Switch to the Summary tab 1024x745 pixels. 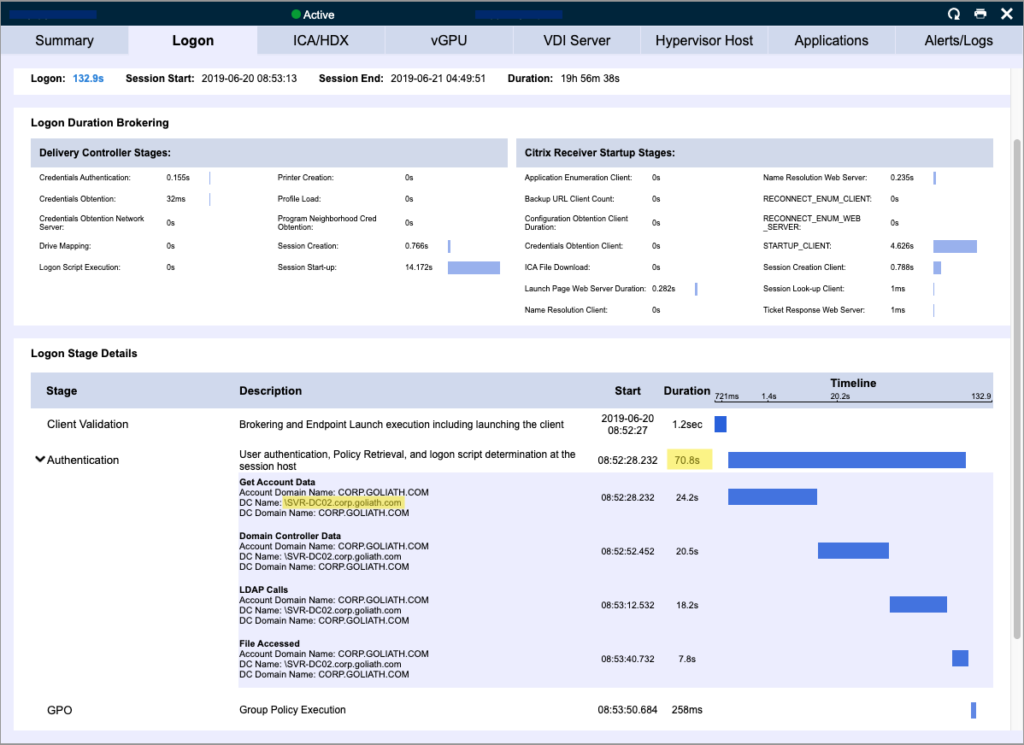(63, 40)
